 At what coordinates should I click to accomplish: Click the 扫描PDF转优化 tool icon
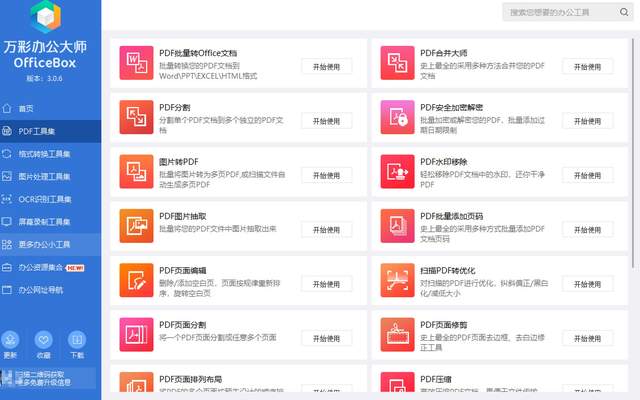pyautogui.click(x=397, y=280)
